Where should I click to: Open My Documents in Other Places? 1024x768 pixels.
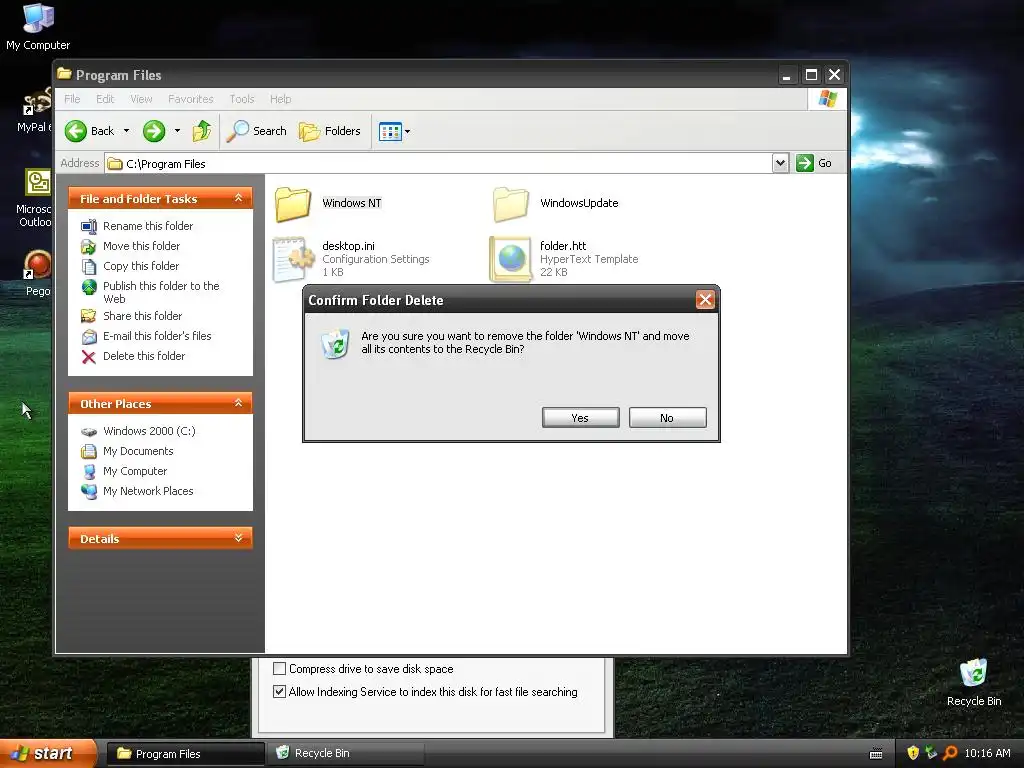pos(138,451)
